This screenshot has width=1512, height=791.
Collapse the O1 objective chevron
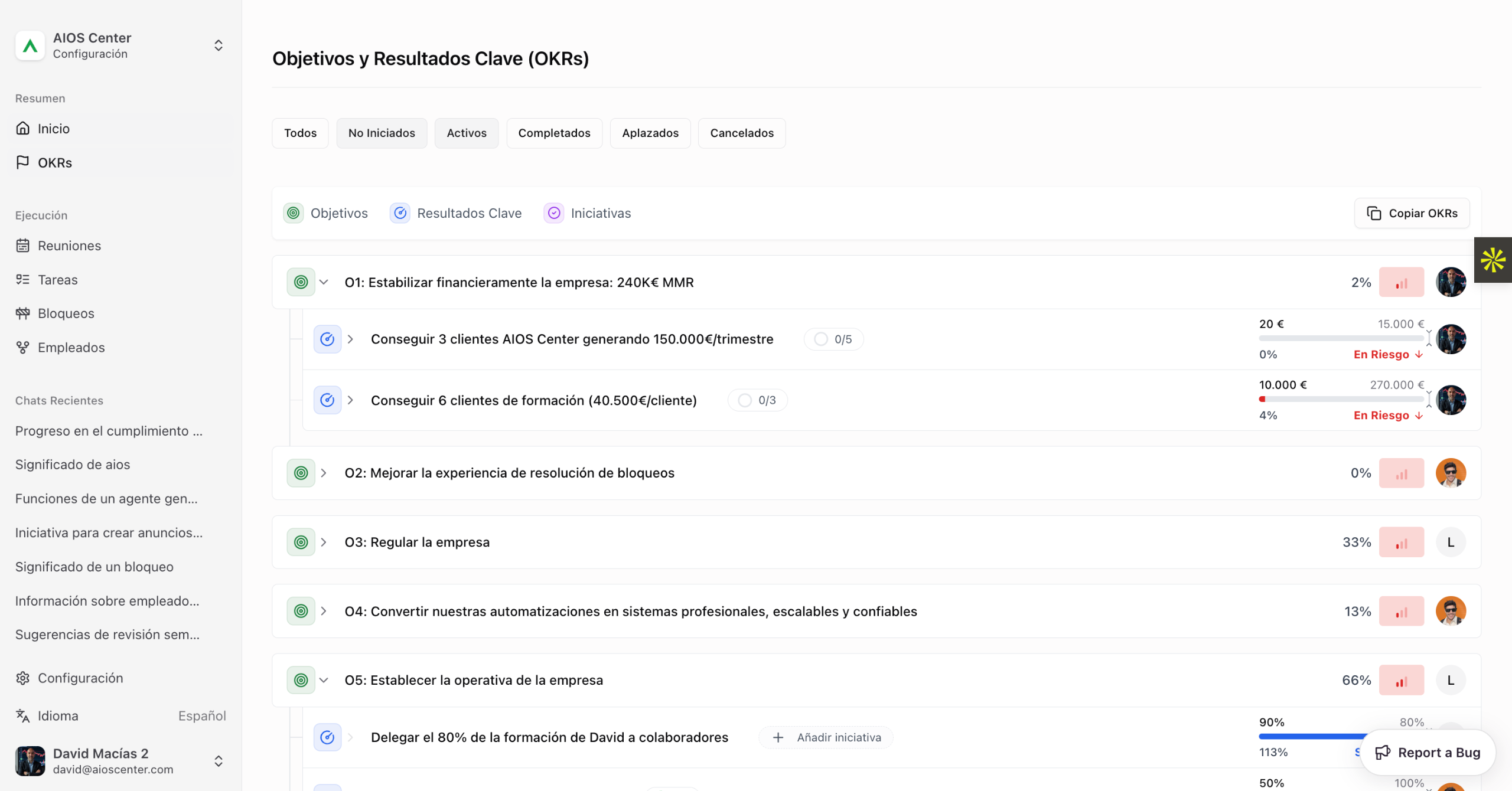pos(324,282)
